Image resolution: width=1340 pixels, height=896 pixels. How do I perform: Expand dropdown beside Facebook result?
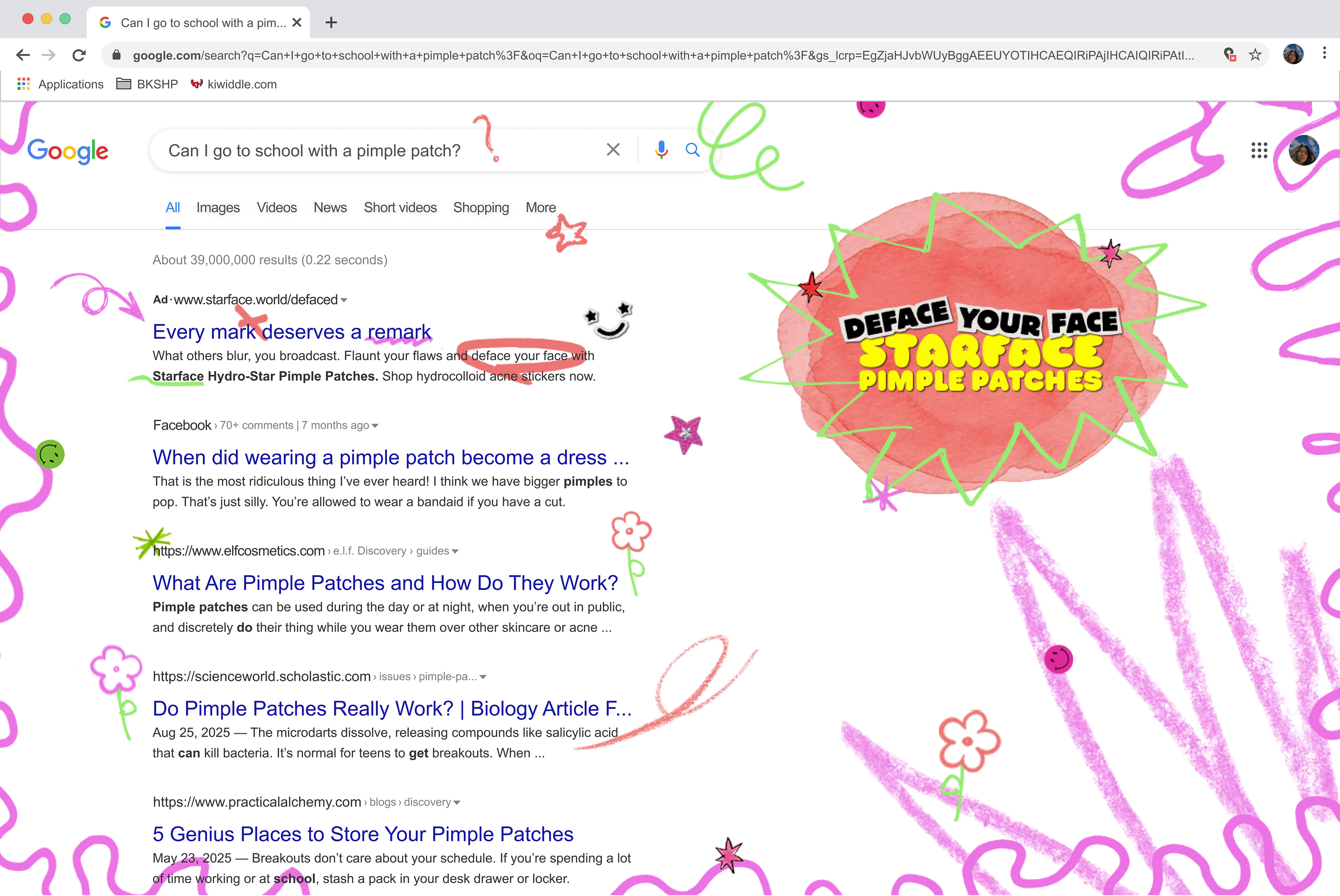tap(375, 426)
